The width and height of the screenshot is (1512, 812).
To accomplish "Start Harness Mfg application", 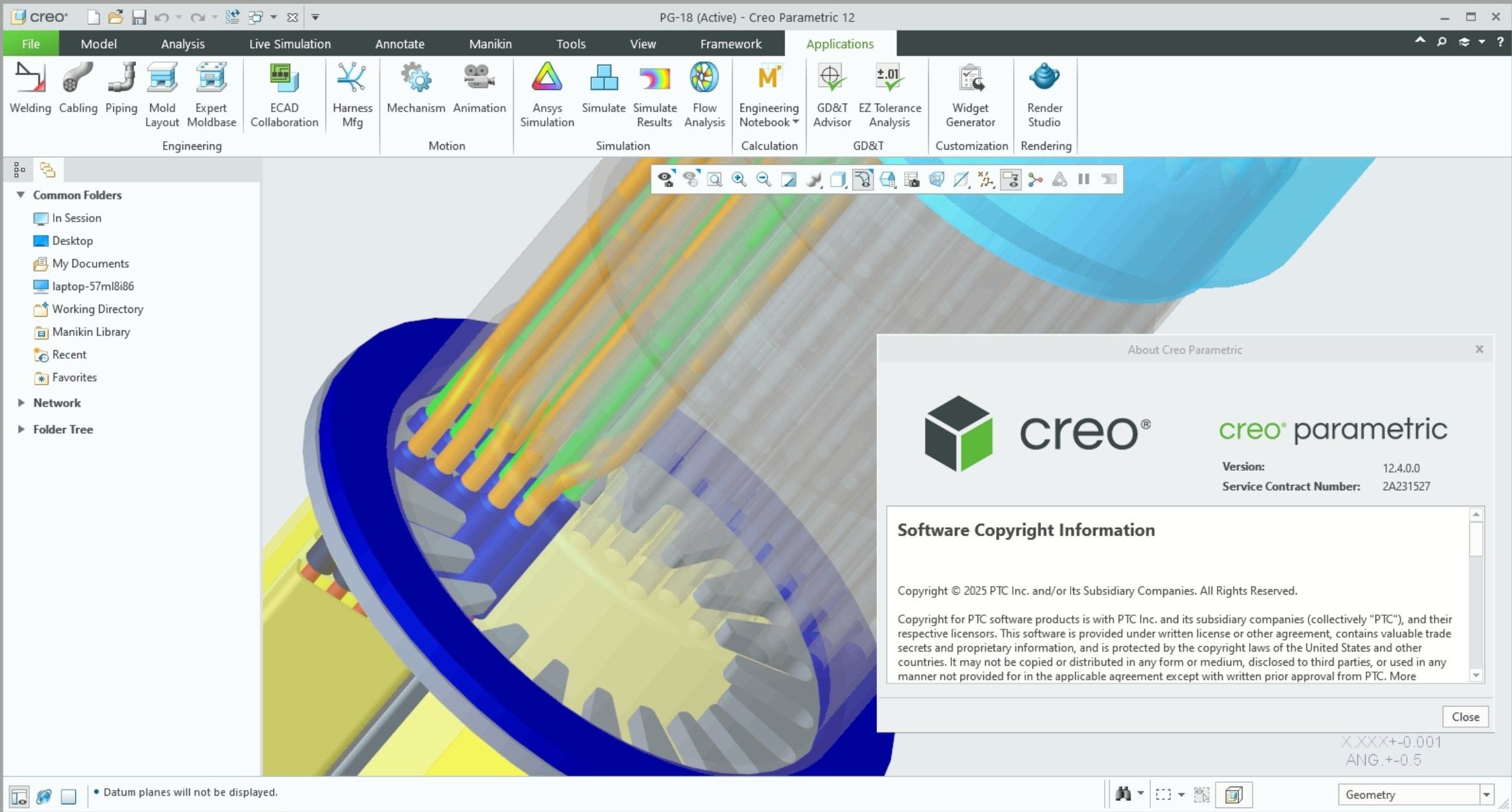I will [x=351, y=91].
